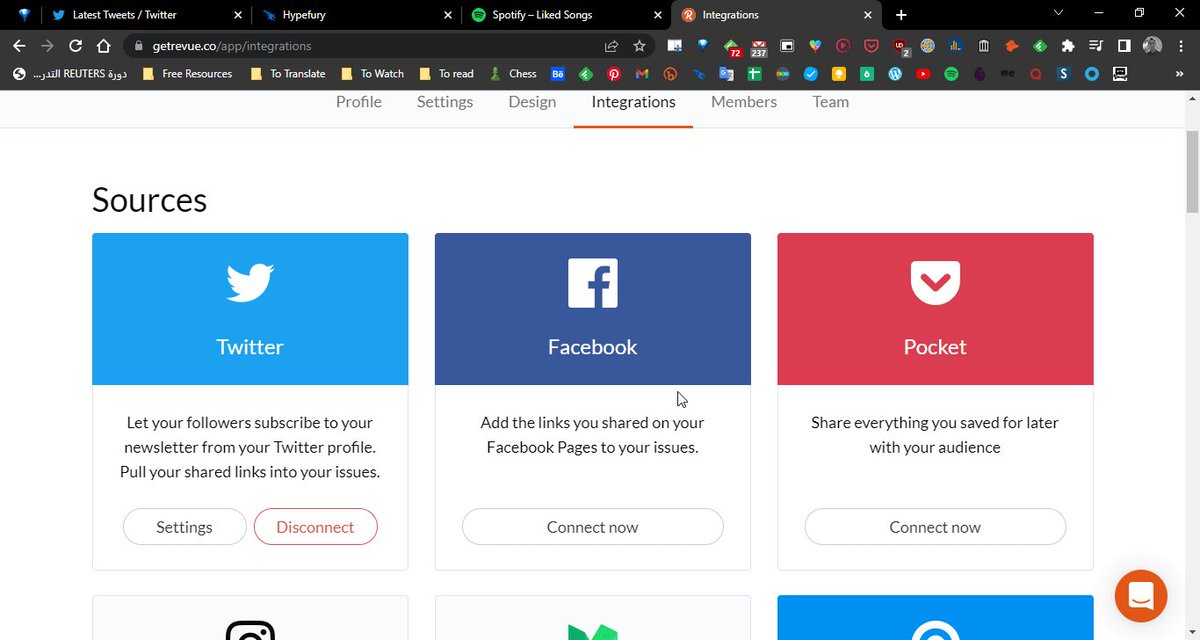Image resolution: width=1200 pixels, height=640 pixels.
Task: Open Twitter integration Settings button
Action: 185,527
